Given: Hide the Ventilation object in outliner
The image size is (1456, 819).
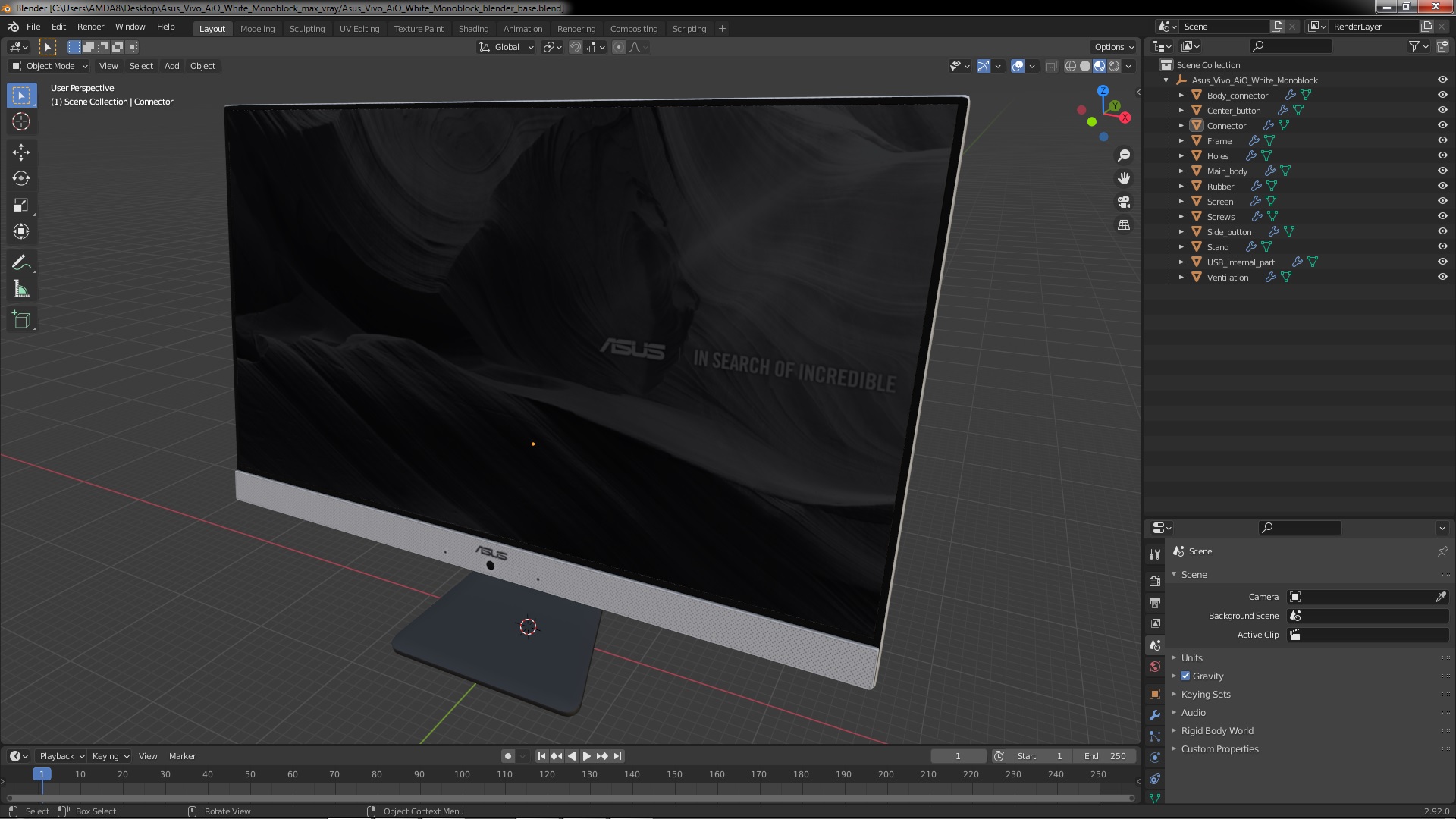Looking at the screenshot, I should [x=1442, y=278].
